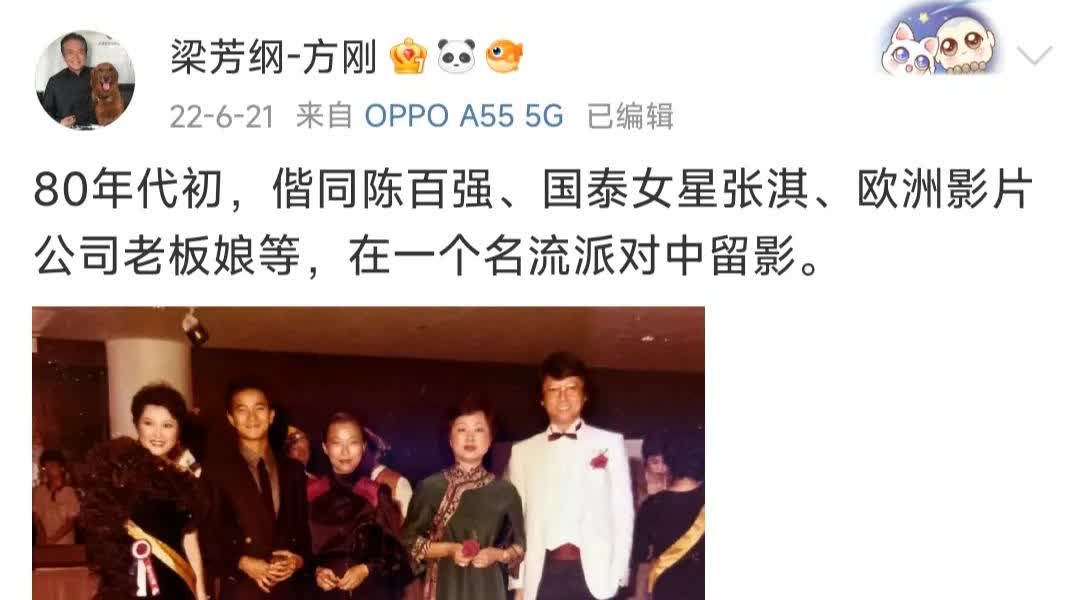Open the attached party group photo
1080x600 pixels.
(368, 453)
